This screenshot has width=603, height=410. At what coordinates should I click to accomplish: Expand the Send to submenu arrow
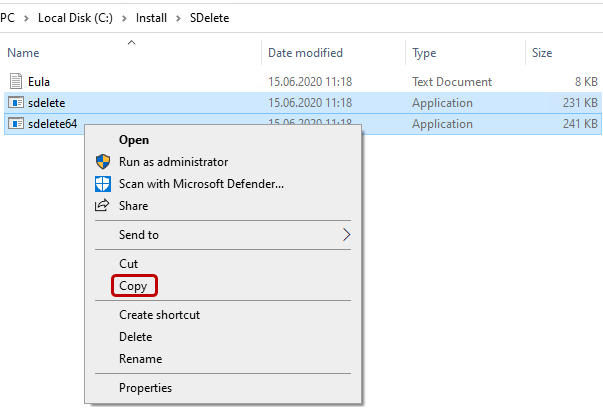tap(346, 235)
